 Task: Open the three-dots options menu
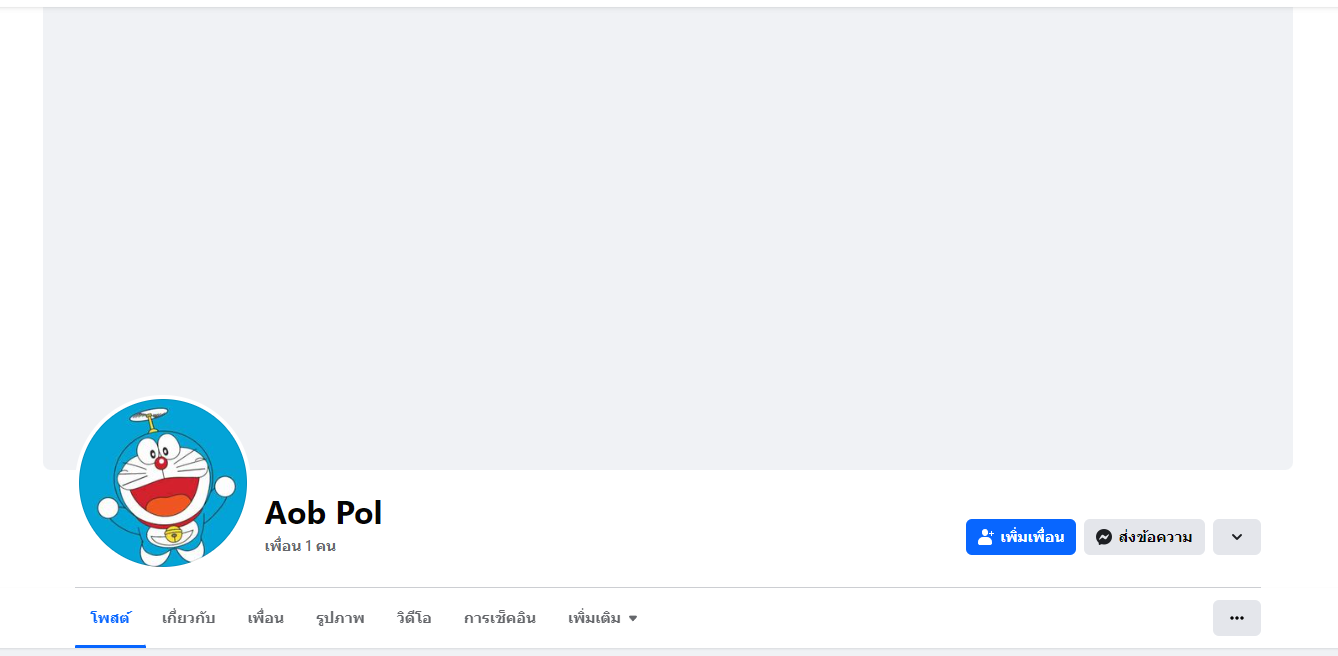(x=1236, y=618)
